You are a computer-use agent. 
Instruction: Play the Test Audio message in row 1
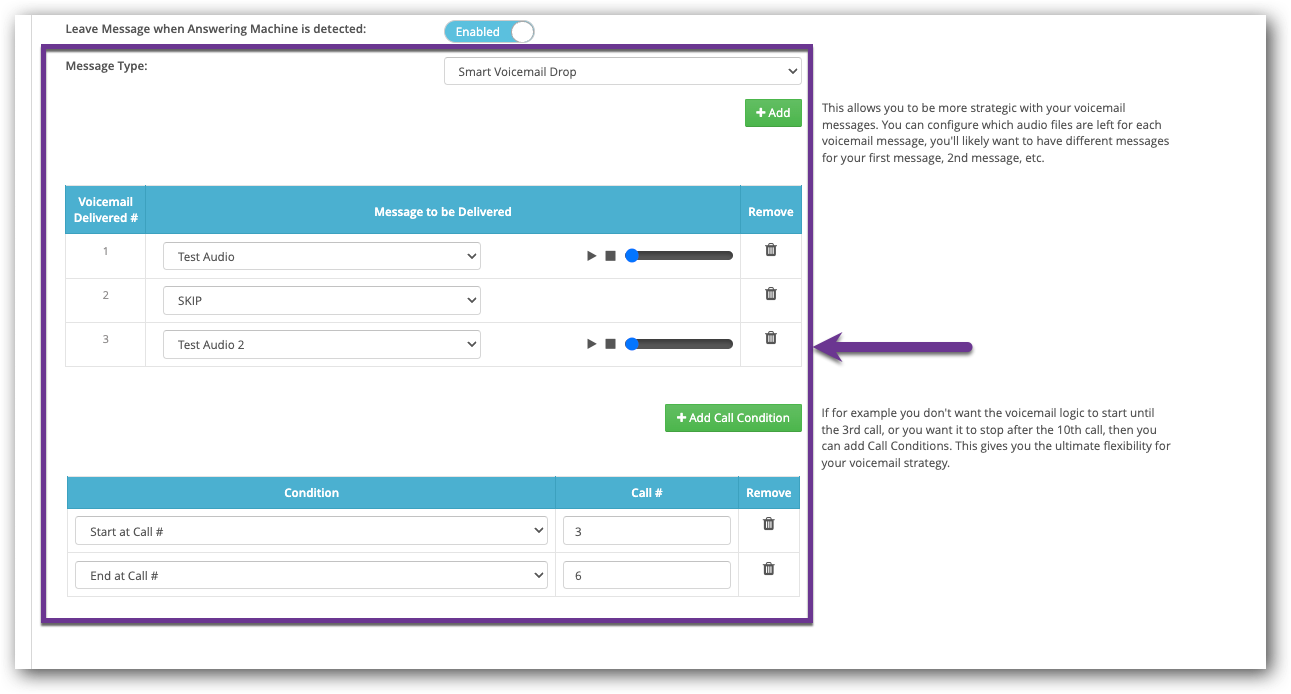[x=592, y=256]
